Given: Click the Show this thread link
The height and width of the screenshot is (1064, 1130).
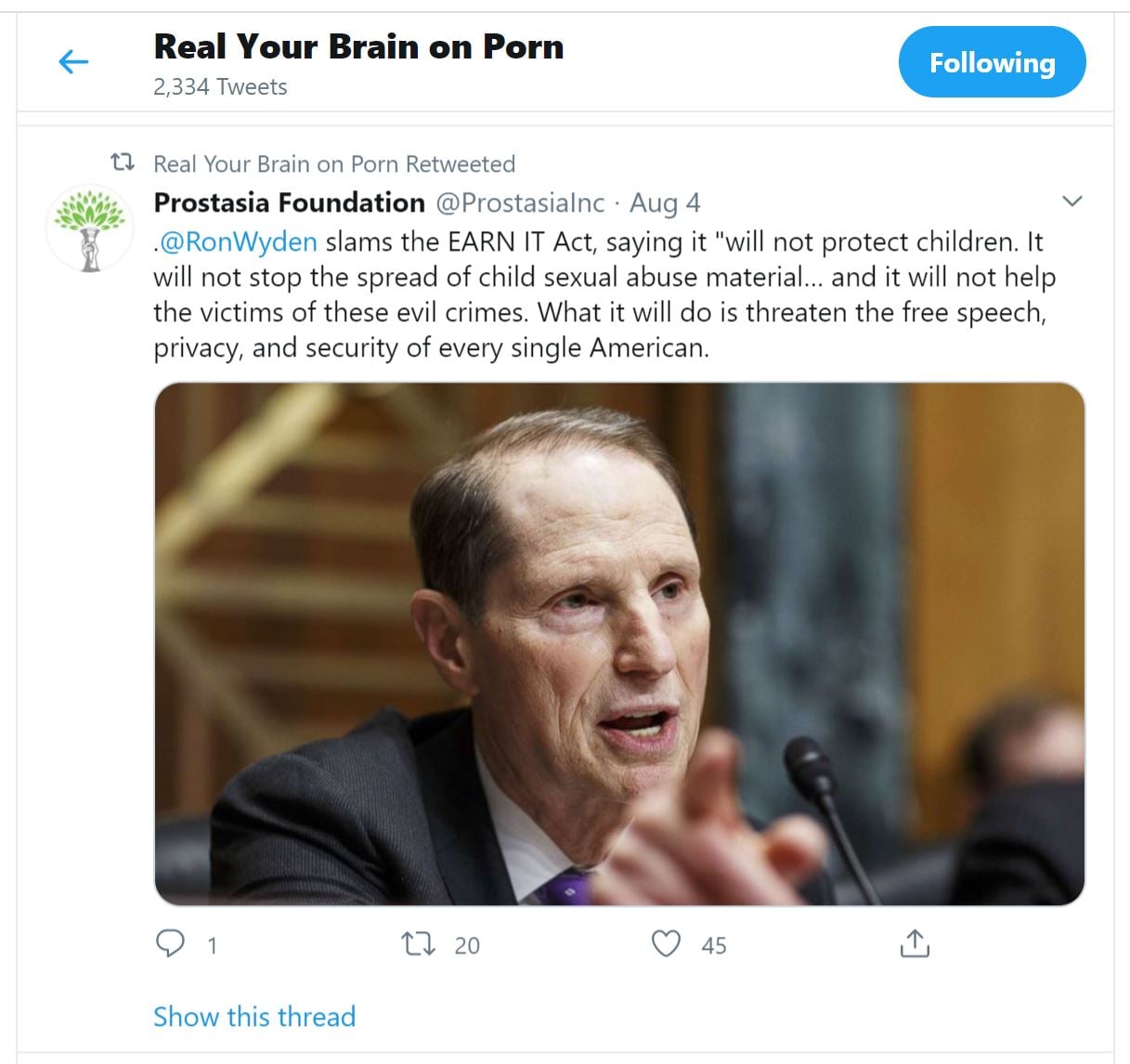Looking at the screenshot, I should (x=254, y=1017).
